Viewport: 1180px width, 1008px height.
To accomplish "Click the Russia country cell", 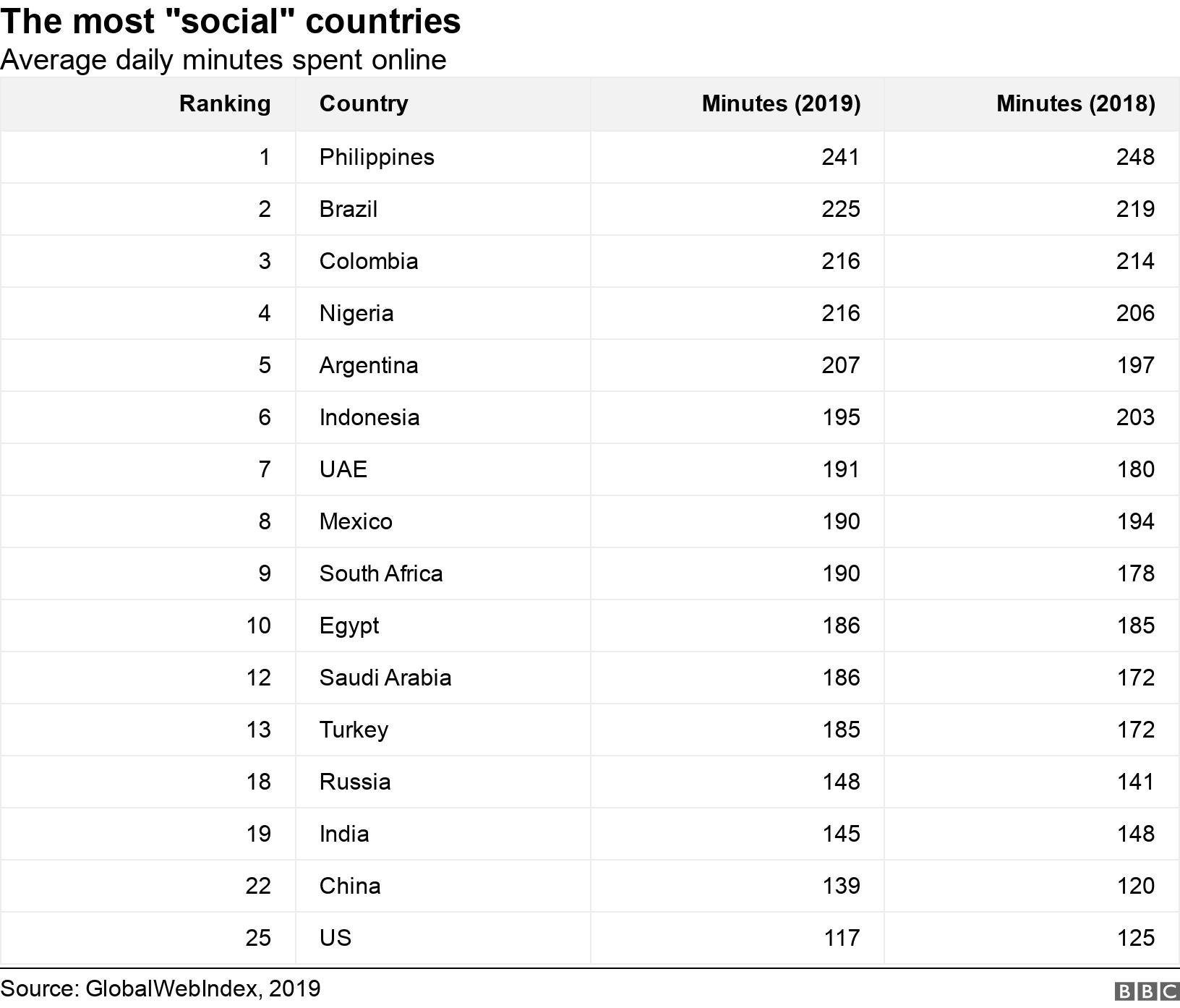I will (x=355, y=782).
